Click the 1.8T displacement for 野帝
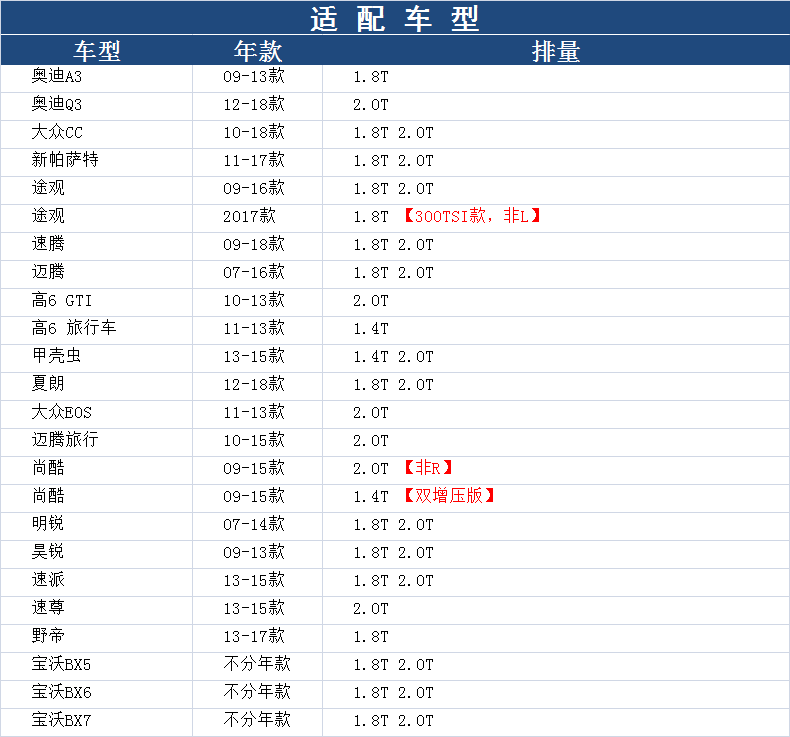Screen dimensions: 790x737 tap(371, 636)
